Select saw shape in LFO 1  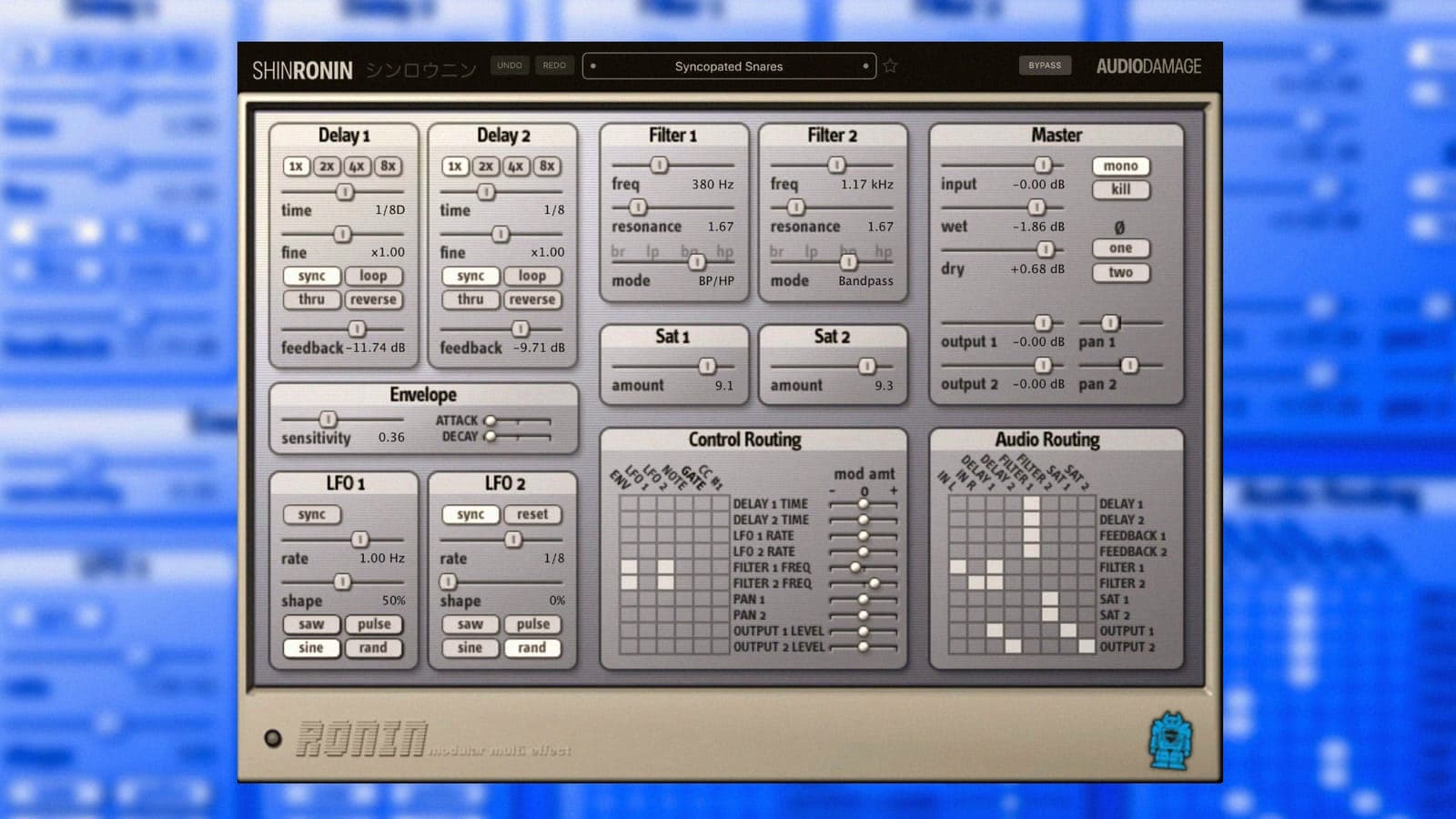tap(311, 624)
